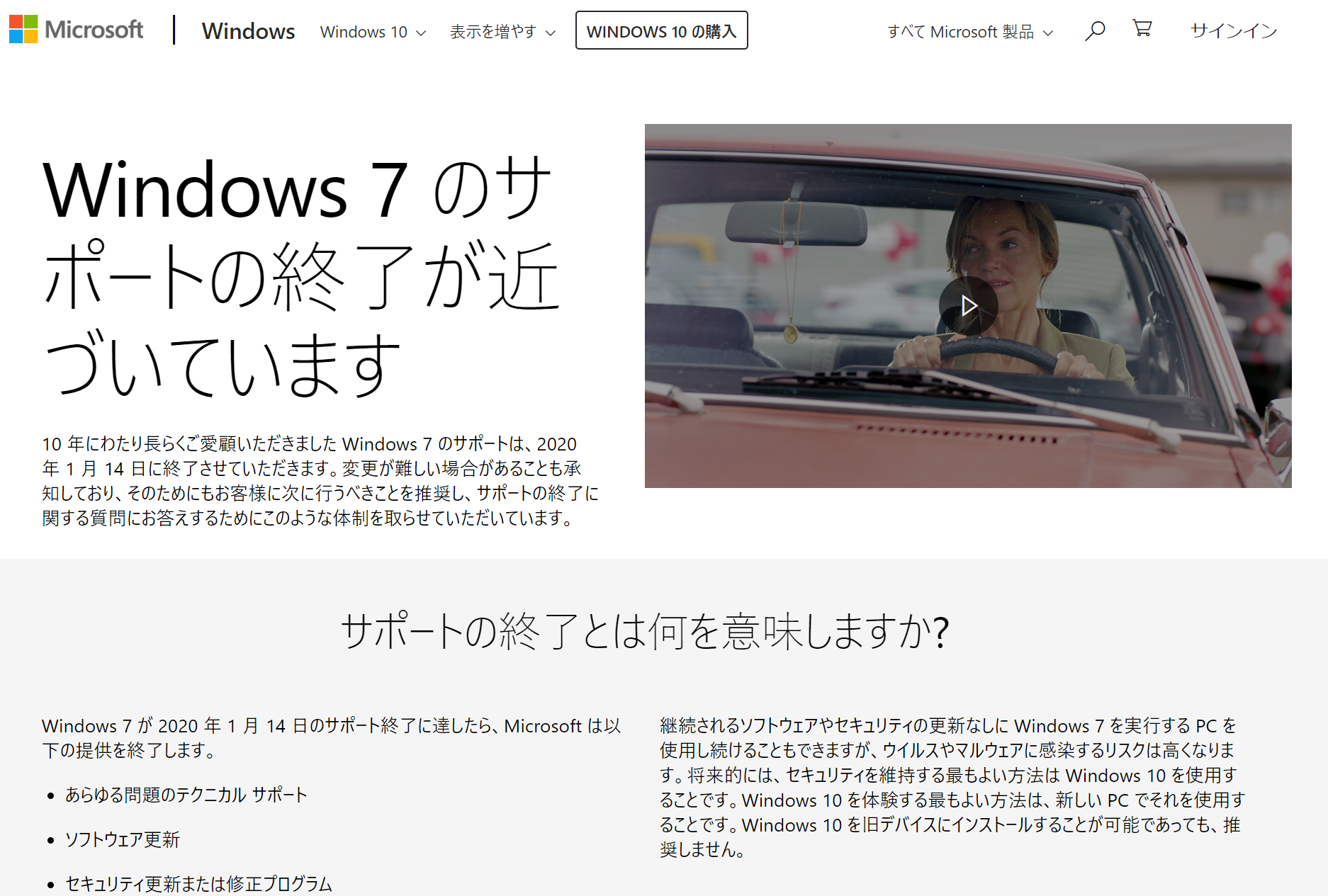Viewport: 1328px width, 896px height.
Task: Click bullet セキュリティ更新または修正プログラム
Action: [198, 883]
